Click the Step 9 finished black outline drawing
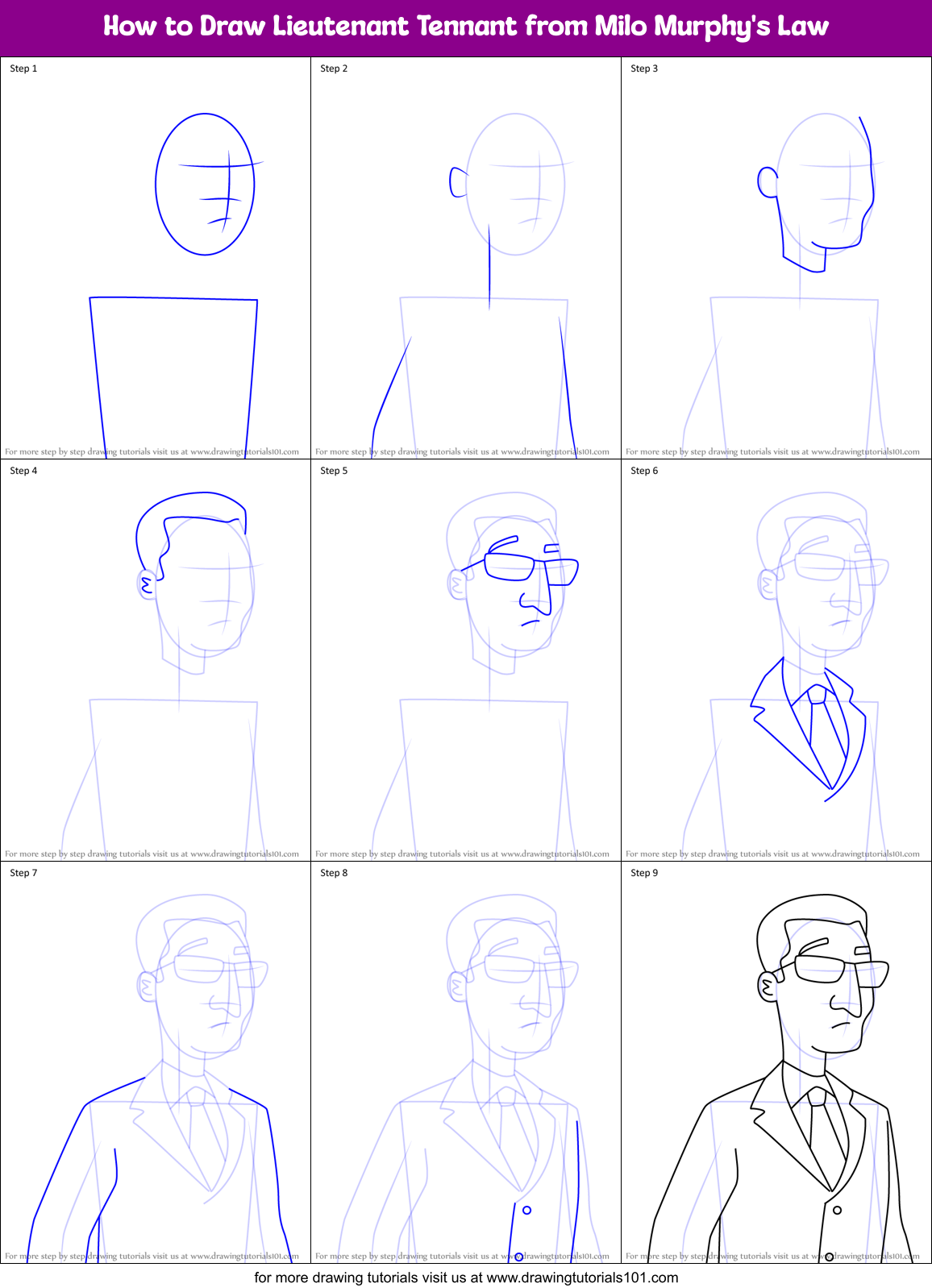The image size is (932, 1288). pos(780,1078)
